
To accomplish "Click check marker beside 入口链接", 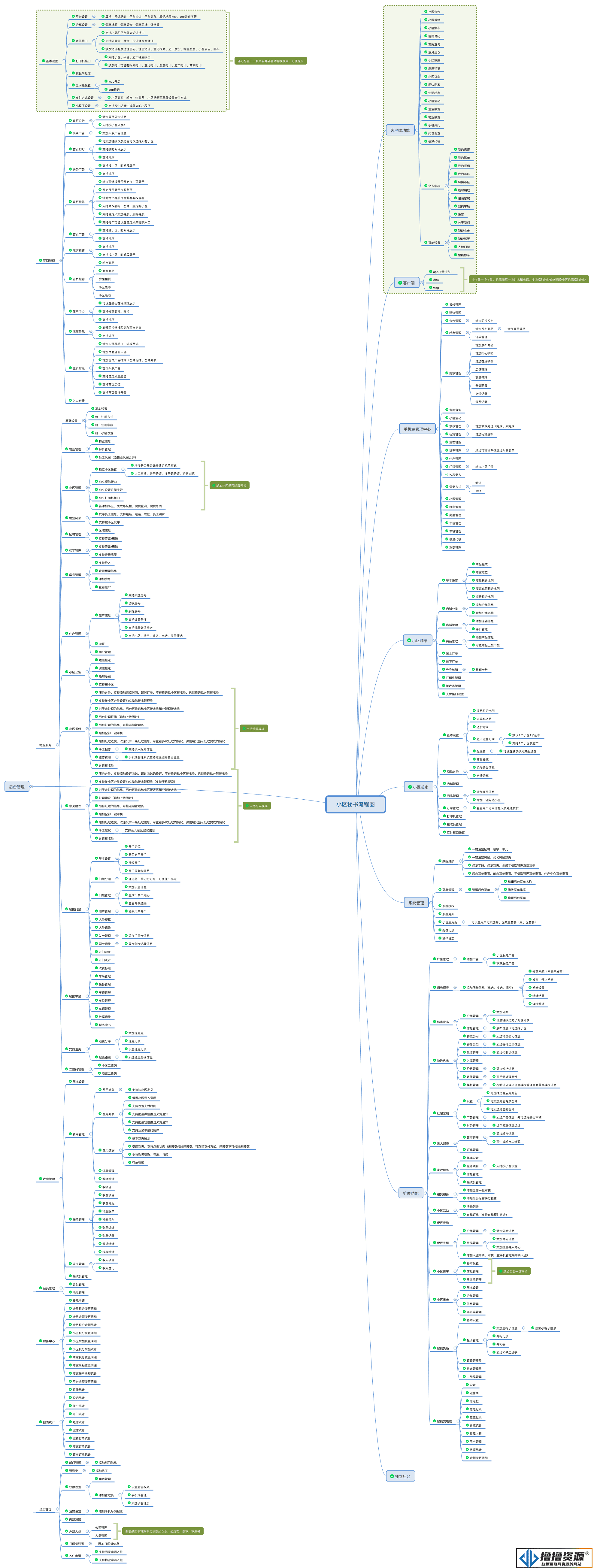I will (x=70, y=401).
